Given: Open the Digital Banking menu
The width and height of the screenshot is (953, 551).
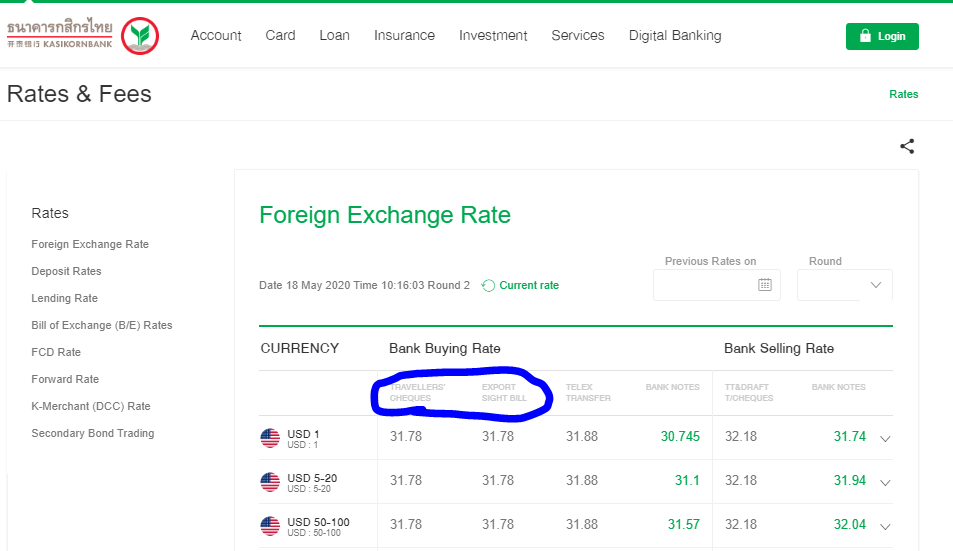Looking at the screenshot, I should (674, 35).
